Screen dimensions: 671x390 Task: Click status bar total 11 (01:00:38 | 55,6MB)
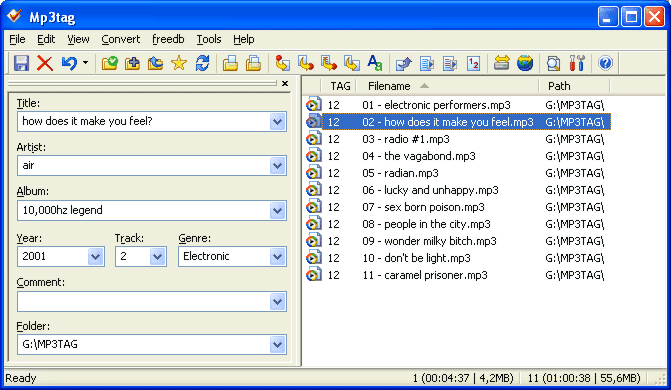[x=584, y=378]
